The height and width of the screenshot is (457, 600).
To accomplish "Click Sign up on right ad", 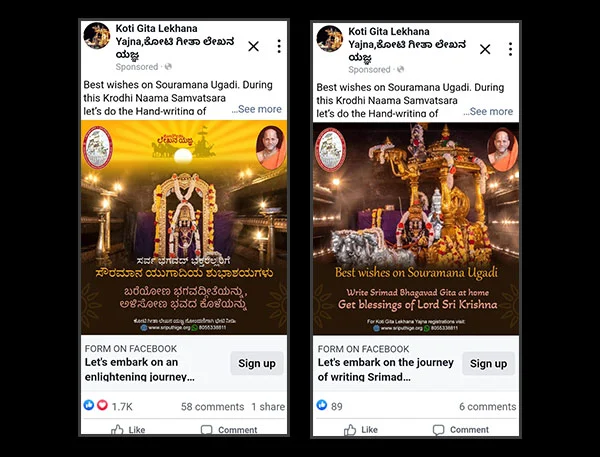I will point(488,364).
